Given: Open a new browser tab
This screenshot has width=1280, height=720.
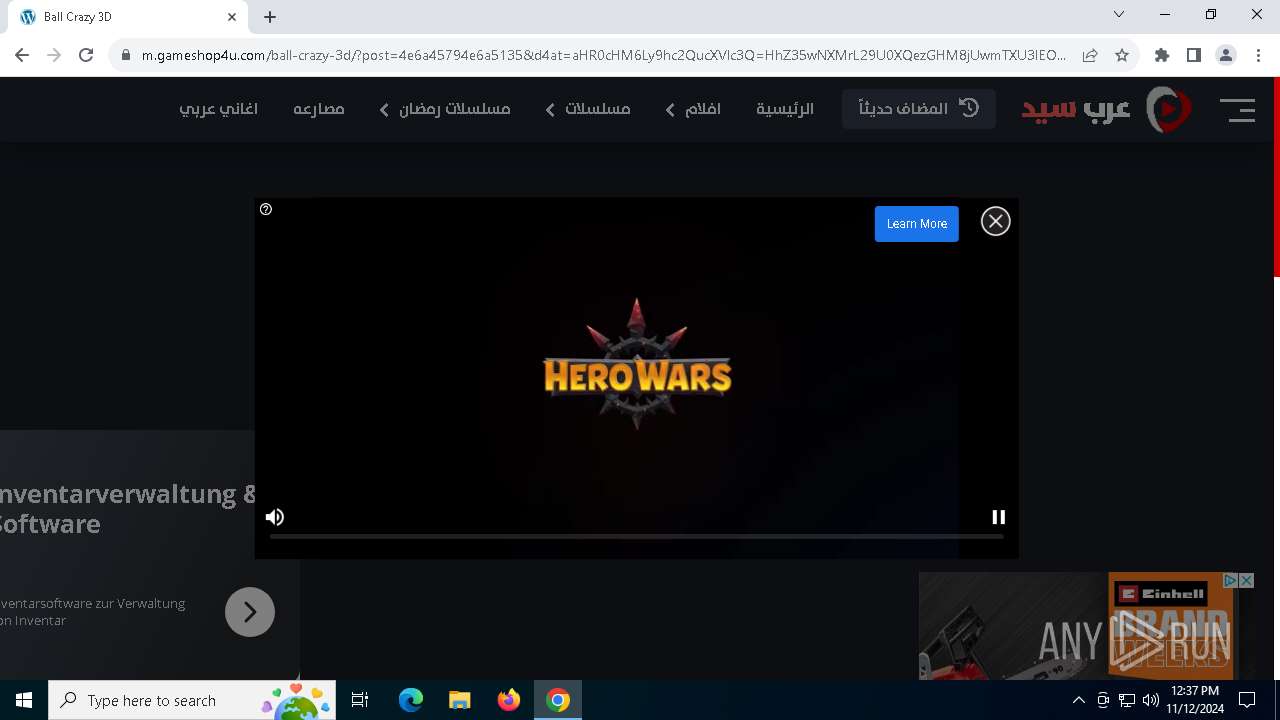Looking at the screenshot, I should pos(270,17).
